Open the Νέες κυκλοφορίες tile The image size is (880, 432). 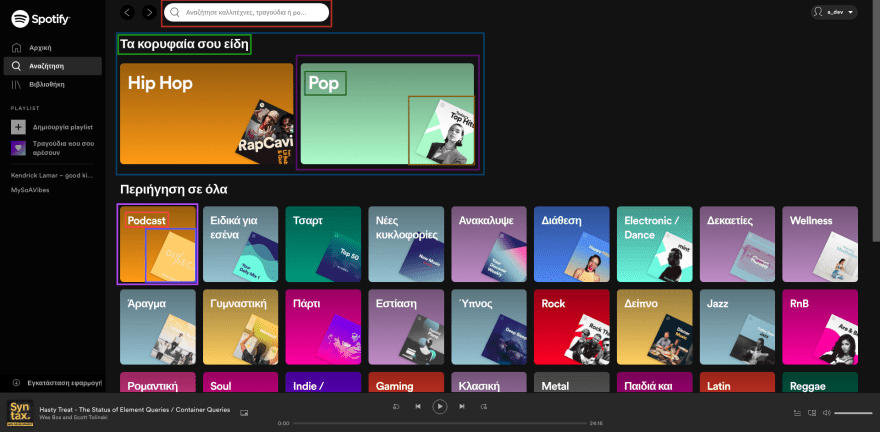(x=406, y=244)
